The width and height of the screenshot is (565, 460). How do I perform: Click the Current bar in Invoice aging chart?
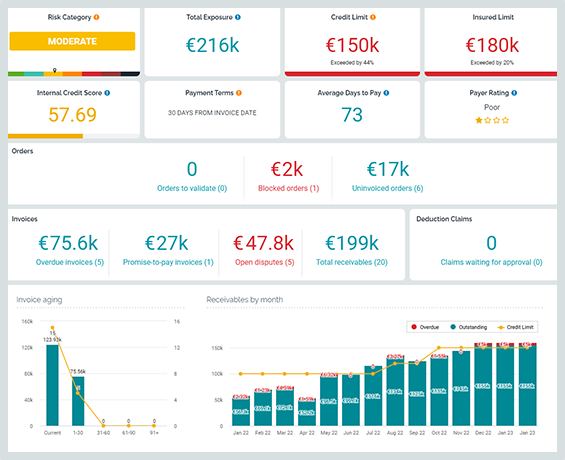(x=52, y=385)
